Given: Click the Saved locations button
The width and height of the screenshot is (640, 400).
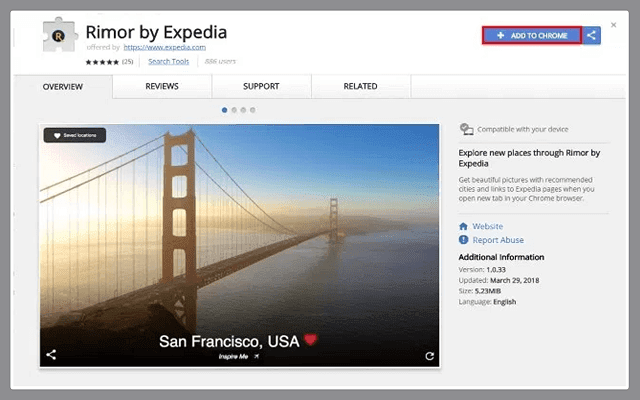Looking at the screenshot, I should [x=74, y=135].
